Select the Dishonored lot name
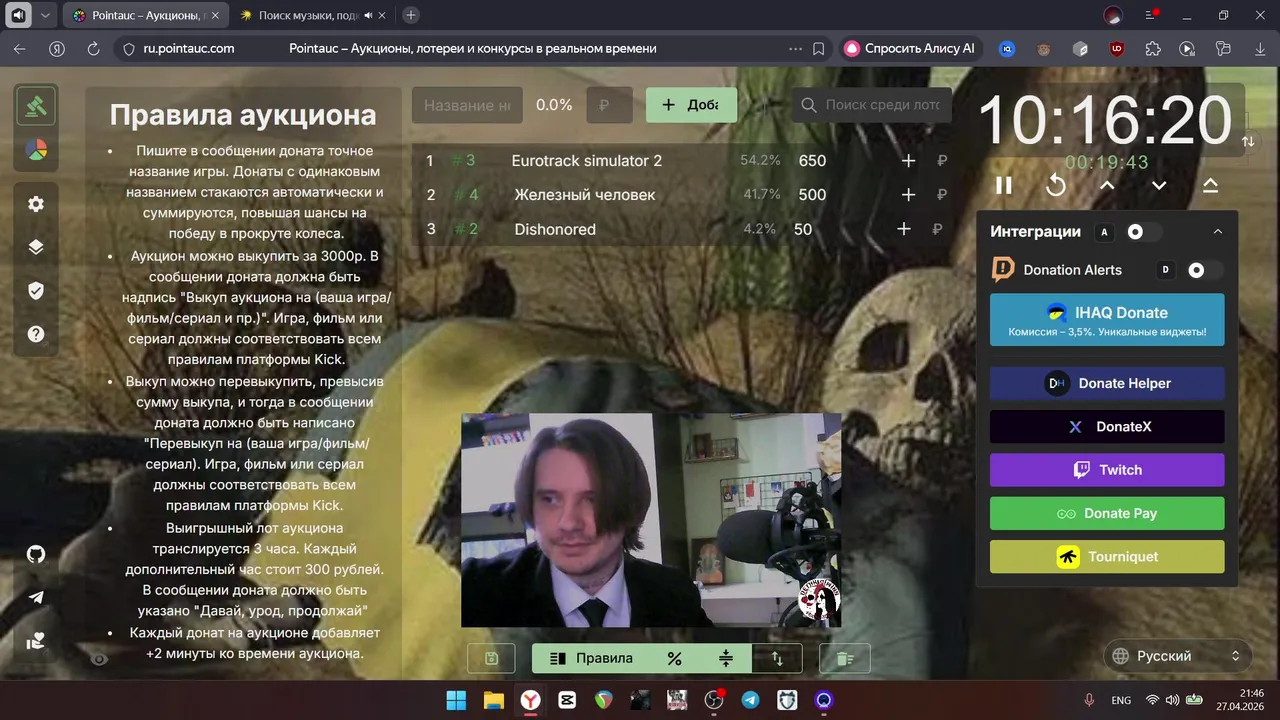This screenshot has height=720, width=1280. (555, 229)
